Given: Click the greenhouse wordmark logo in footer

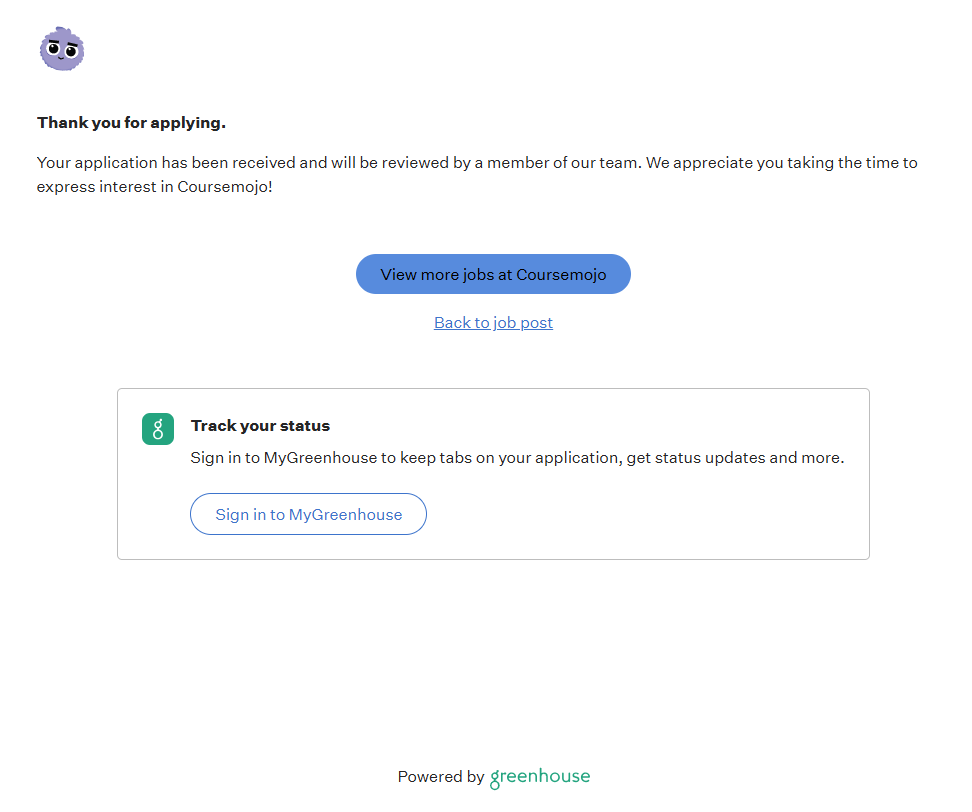Looking at the screenshot, I should click(x=540, y=777).
